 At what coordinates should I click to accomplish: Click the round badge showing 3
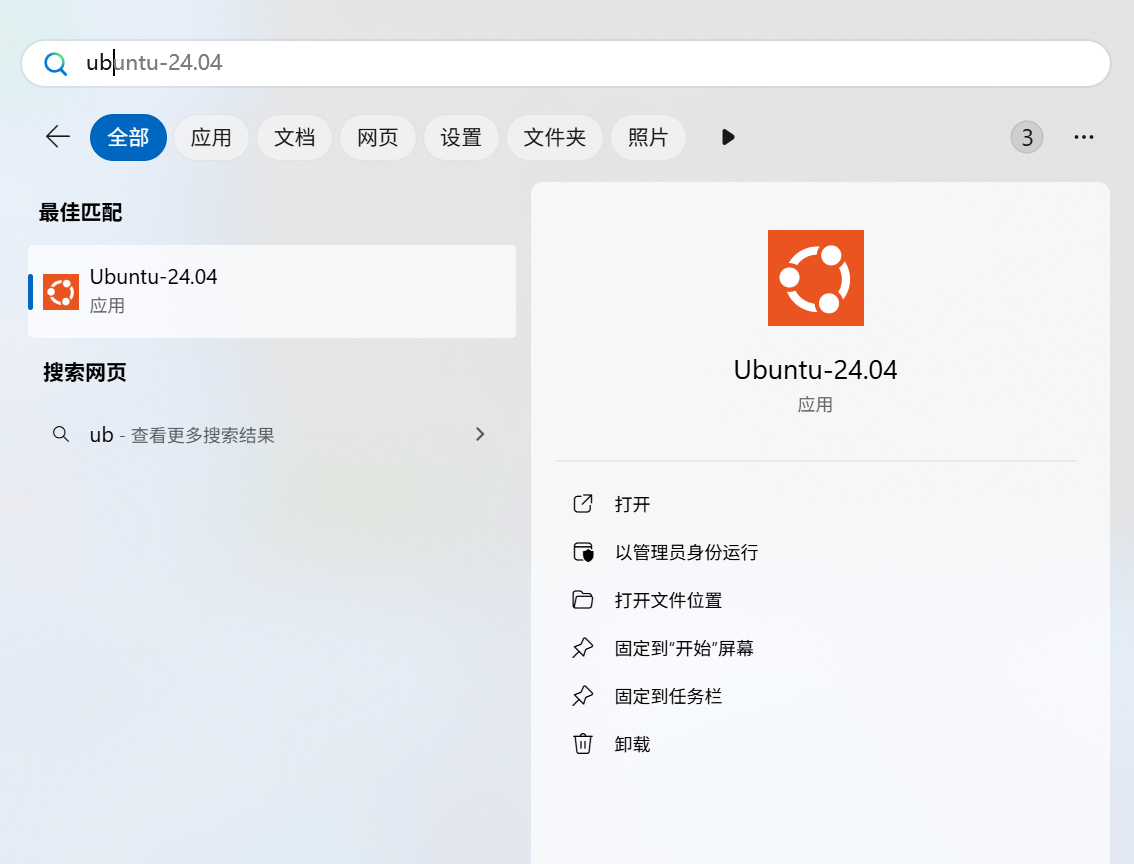[1027, 137]
